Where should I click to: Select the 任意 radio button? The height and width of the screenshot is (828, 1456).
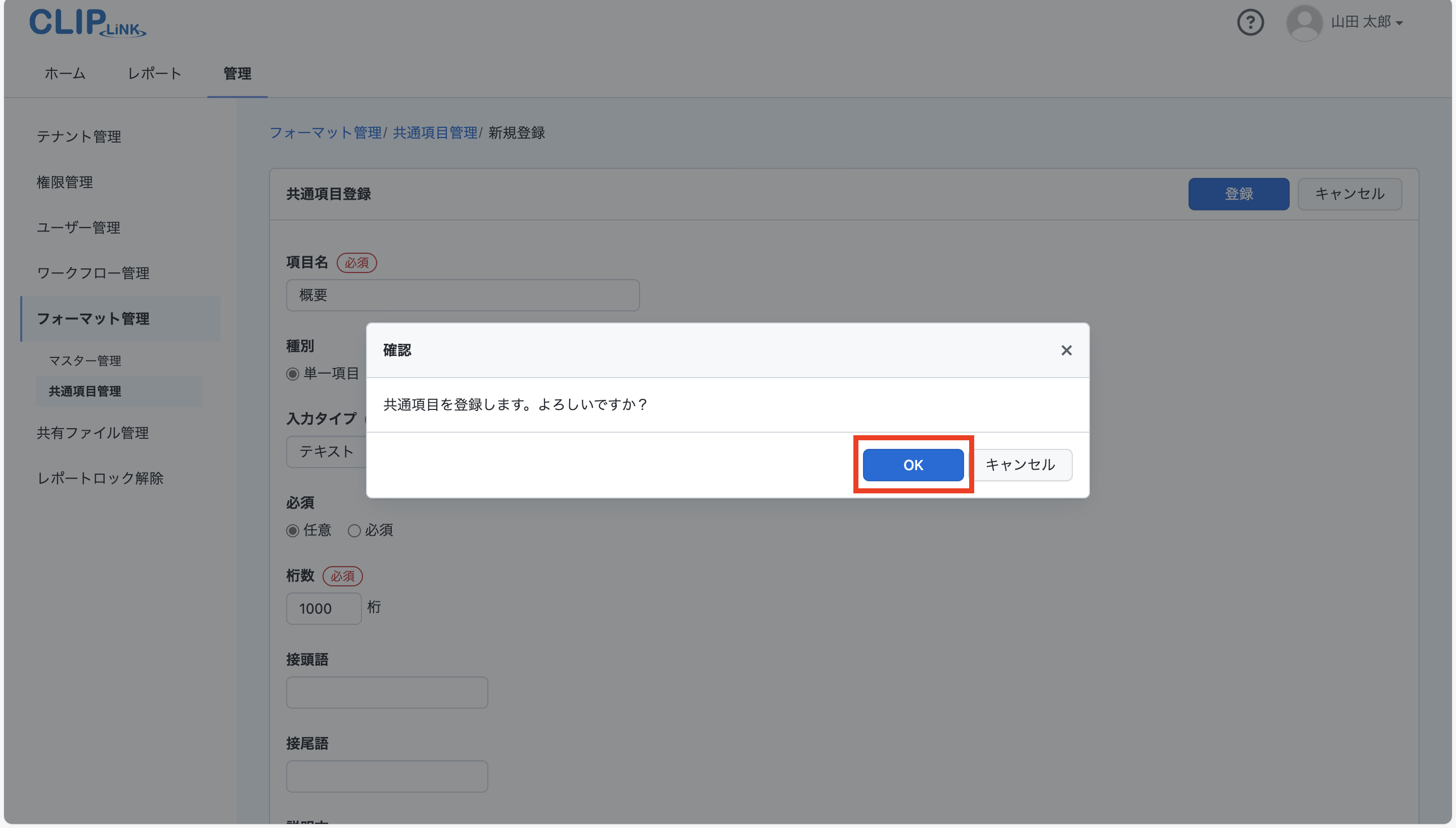pos(293,530)
